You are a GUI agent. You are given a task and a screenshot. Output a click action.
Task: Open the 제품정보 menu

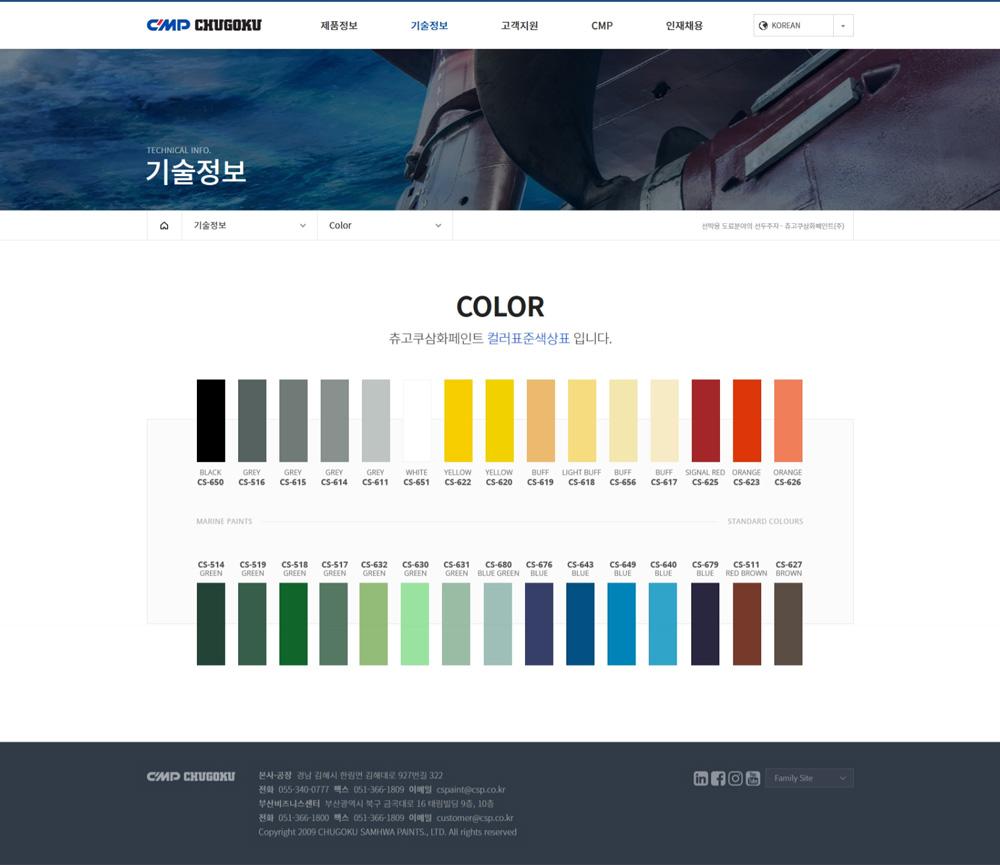click(339, 25)
